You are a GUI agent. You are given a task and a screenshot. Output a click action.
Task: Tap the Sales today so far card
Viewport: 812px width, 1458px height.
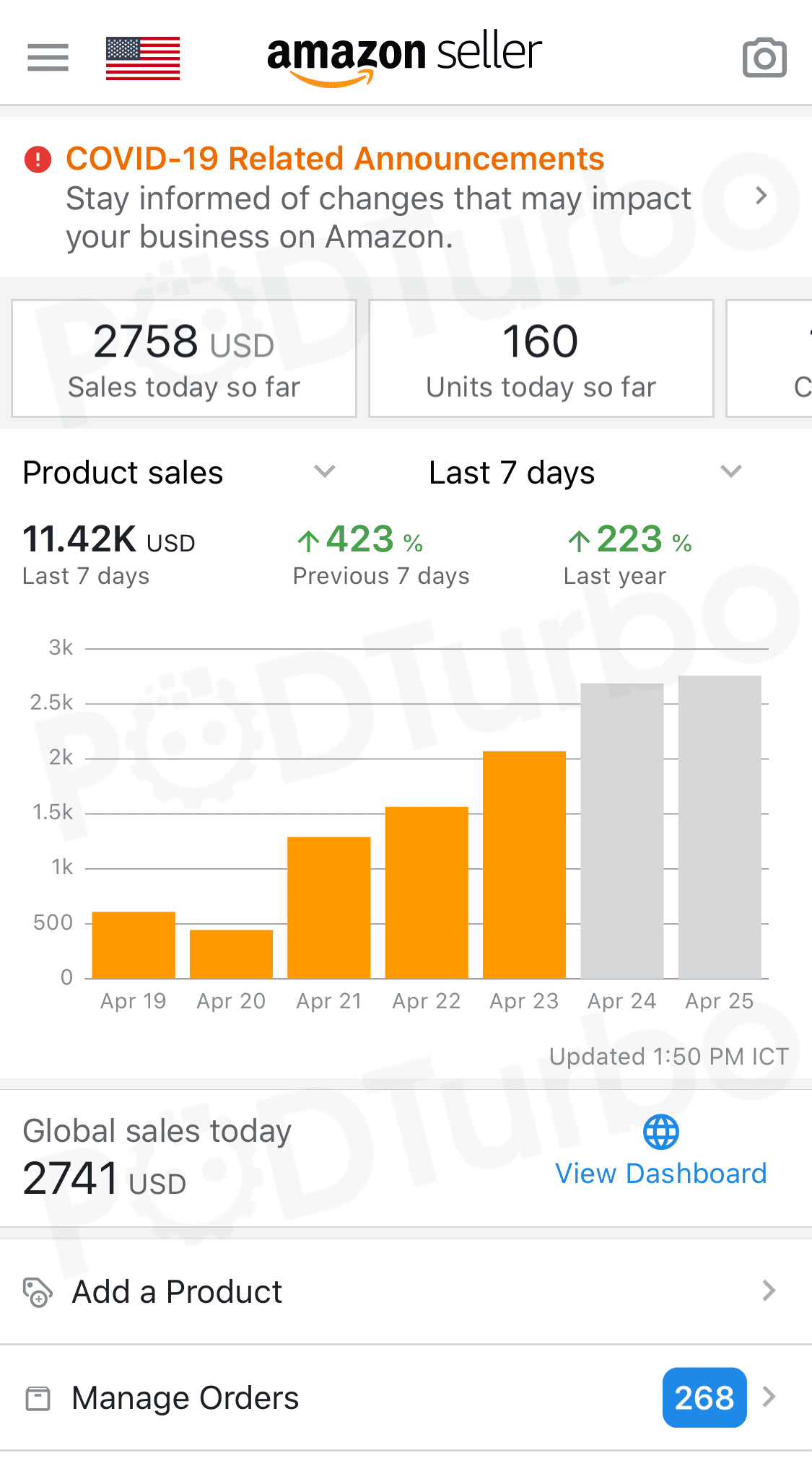click(x=184, y=359)
